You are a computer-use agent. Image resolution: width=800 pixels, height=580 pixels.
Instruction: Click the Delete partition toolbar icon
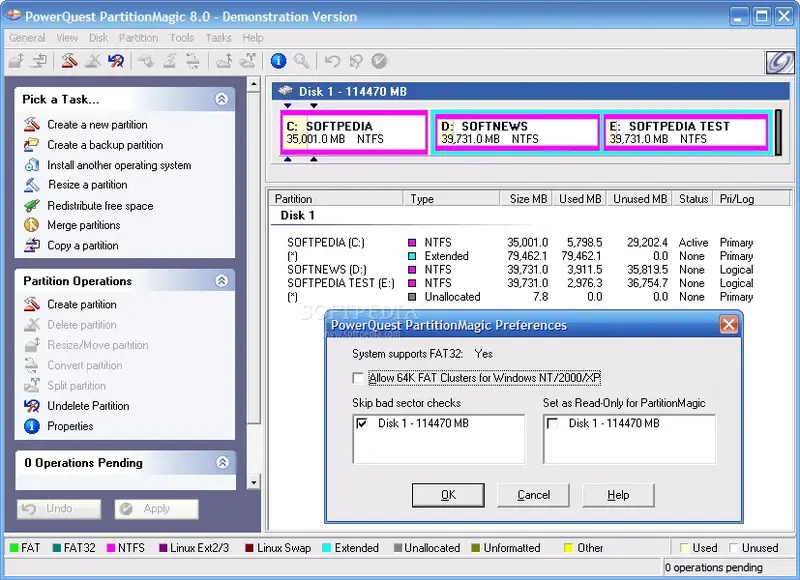92,61
